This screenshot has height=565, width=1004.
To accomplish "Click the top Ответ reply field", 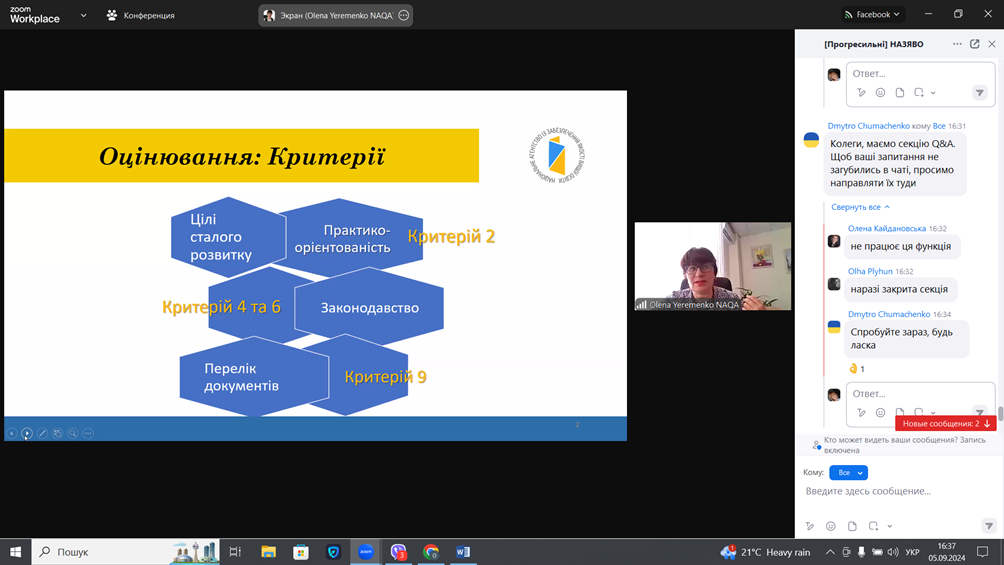I will coord(920,73).
